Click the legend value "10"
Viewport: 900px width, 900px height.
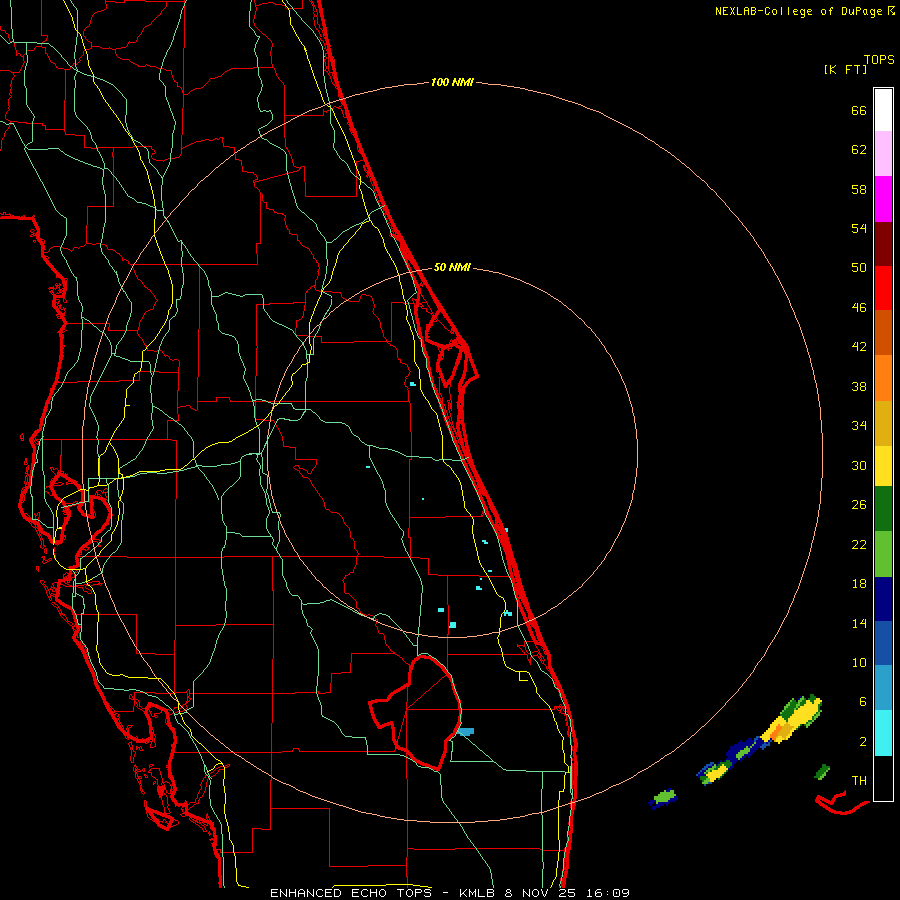click(859, 663)
